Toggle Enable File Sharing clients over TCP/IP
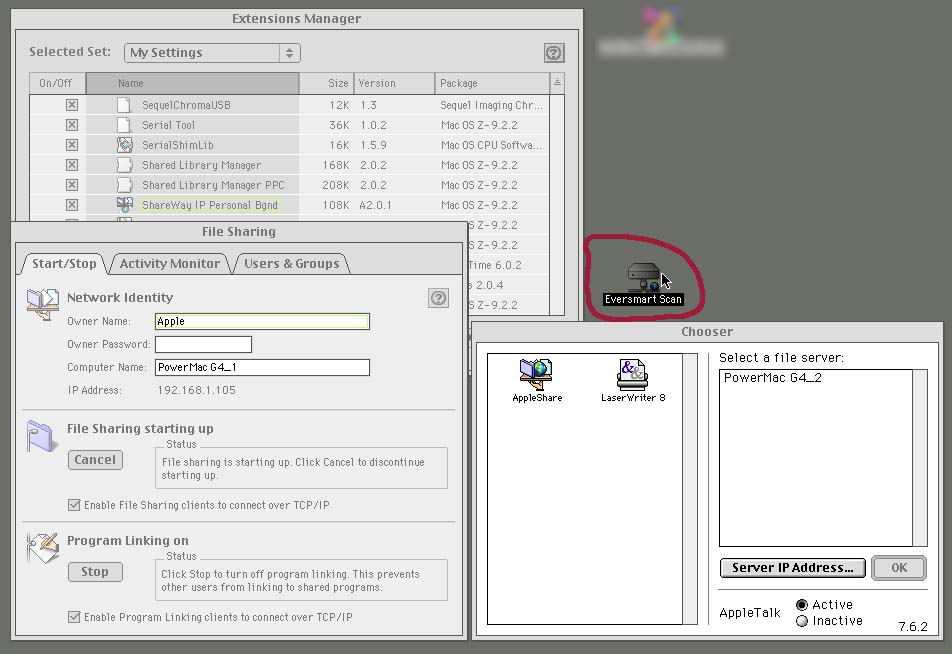952x654 pixels. [x=74, y=505]
